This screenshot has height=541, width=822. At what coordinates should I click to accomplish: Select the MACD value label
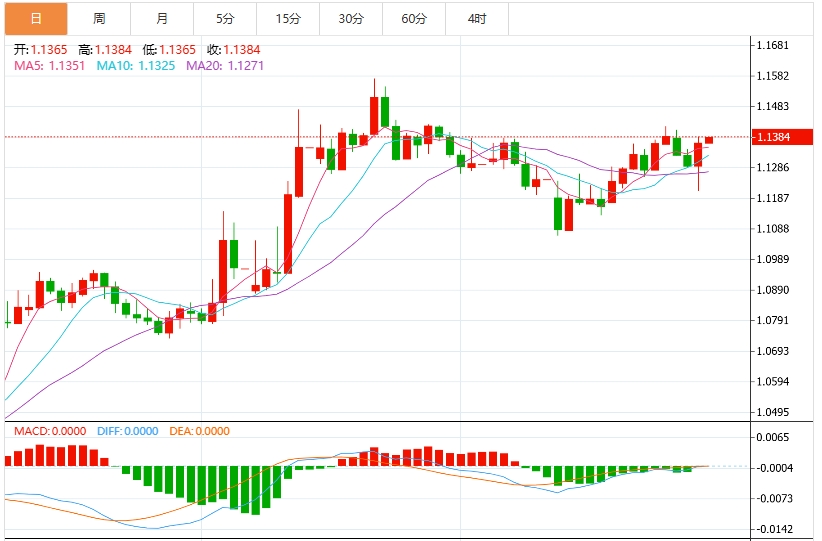pyautogui.click(x=50, y=431)
